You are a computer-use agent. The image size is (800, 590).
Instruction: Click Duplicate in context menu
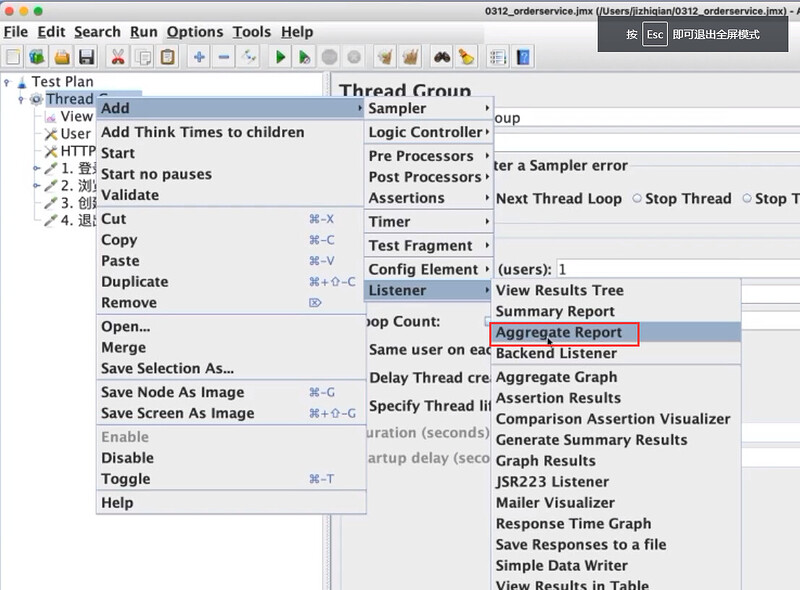click(231, 282)
